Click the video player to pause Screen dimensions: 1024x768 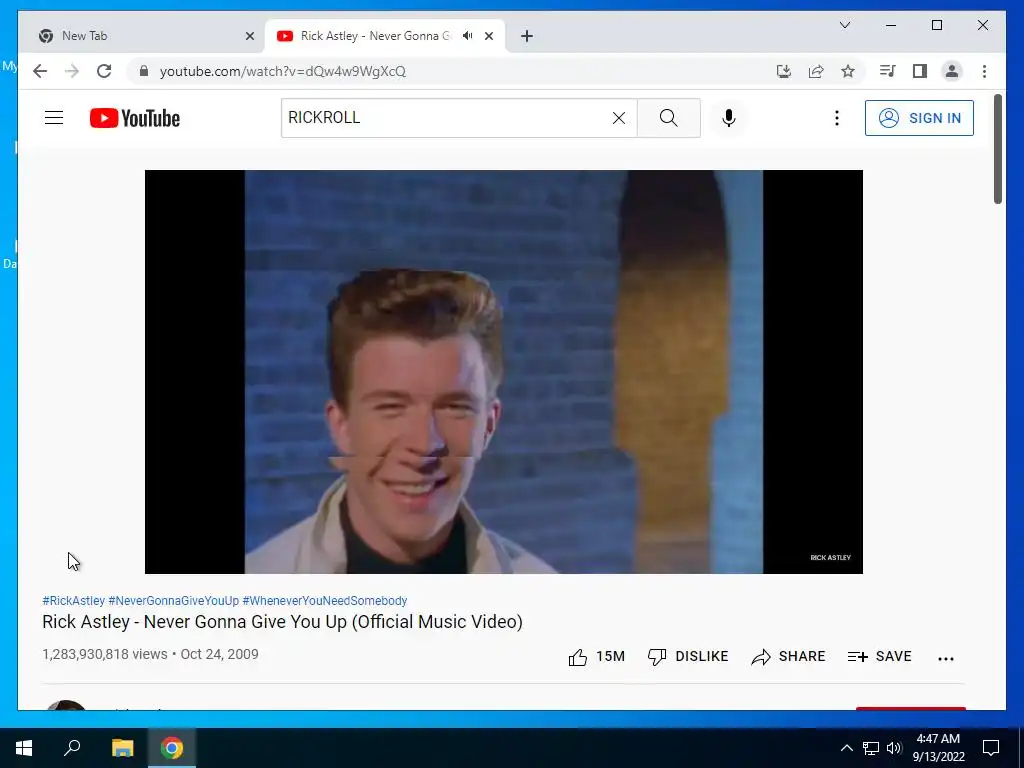(x=504, y=372)
